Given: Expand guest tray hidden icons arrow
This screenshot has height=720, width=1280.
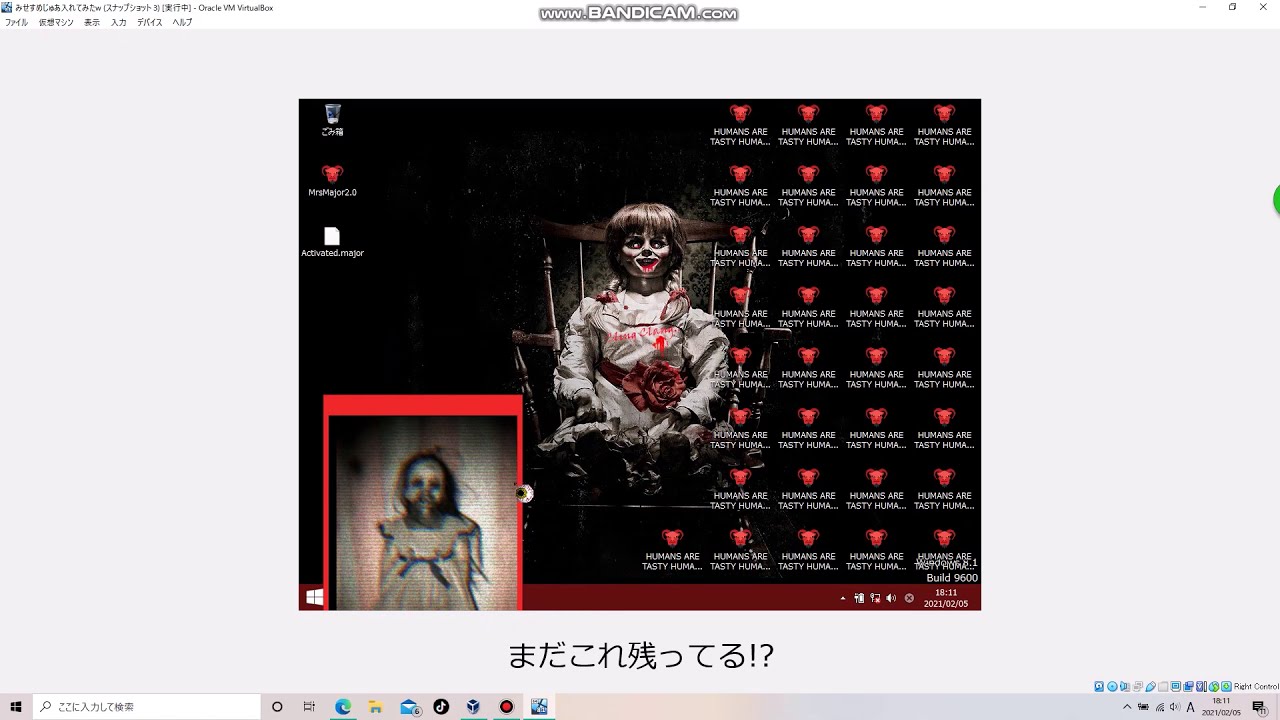Looking at the screenshot, I should (842, 598).
